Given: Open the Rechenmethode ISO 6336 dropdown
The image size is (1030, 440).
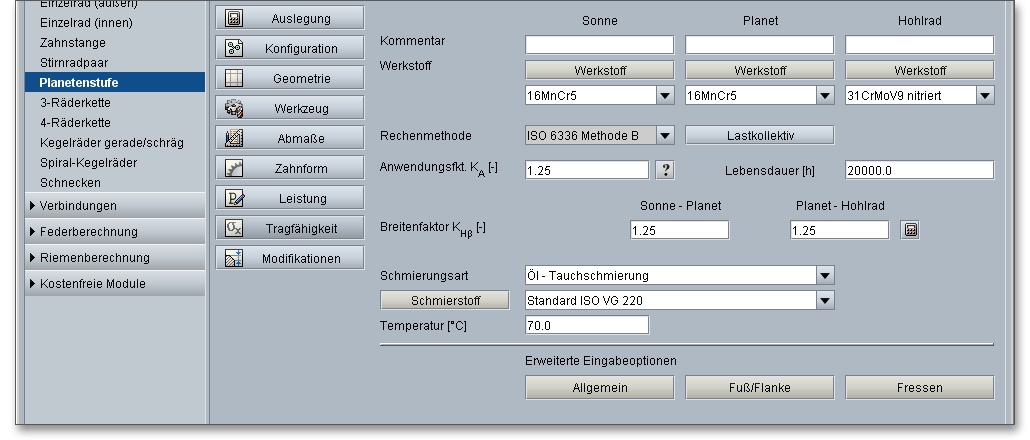Looking at the screenshot, I should click(x=665, y=135).
